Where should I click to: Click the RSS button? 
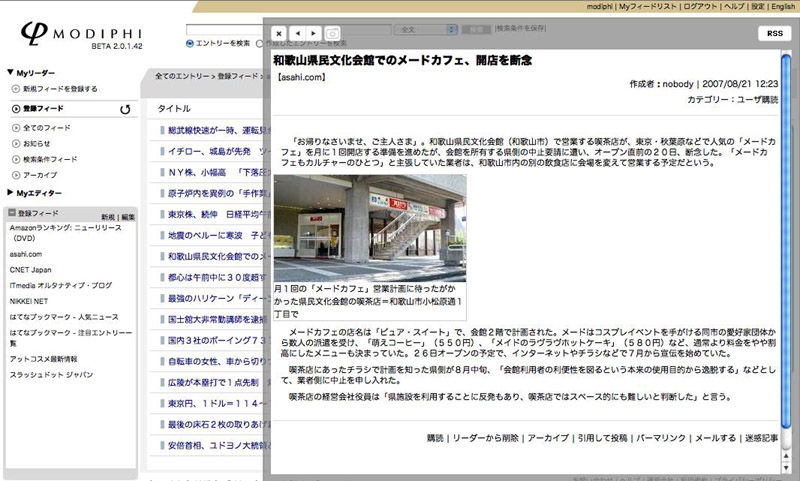(774, 33)
